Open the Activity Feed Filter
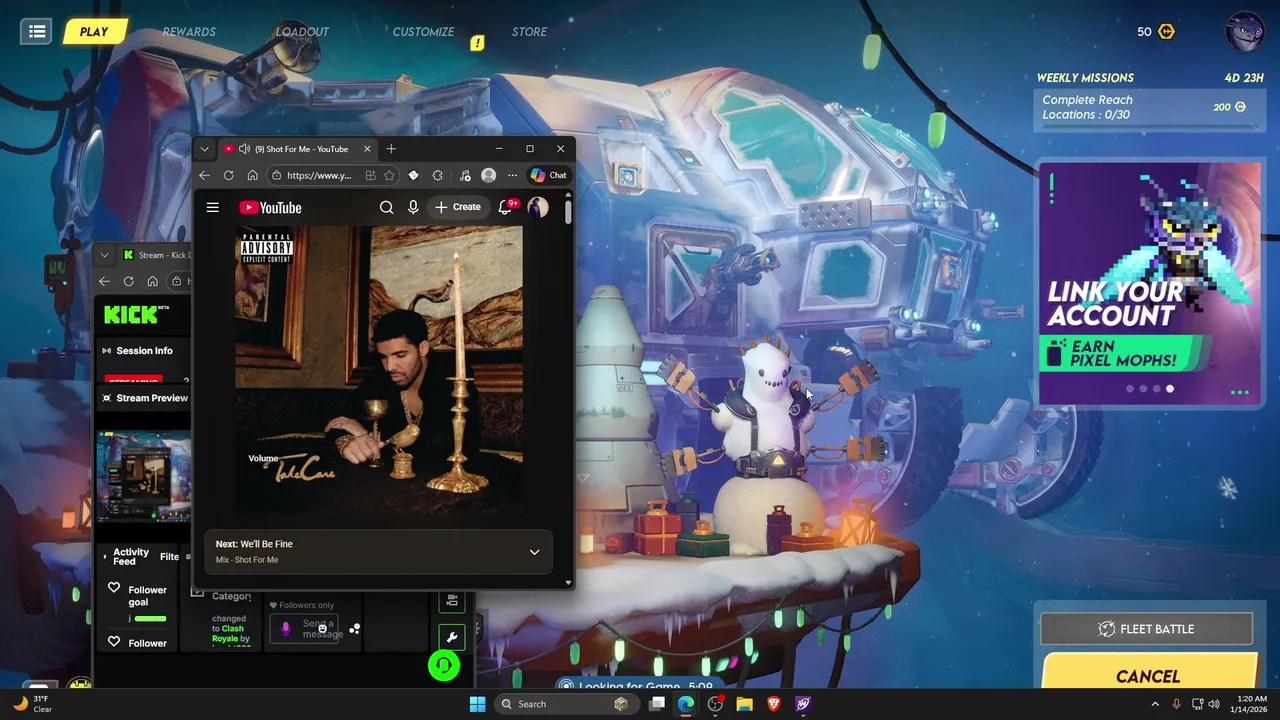 coord(170,557)
